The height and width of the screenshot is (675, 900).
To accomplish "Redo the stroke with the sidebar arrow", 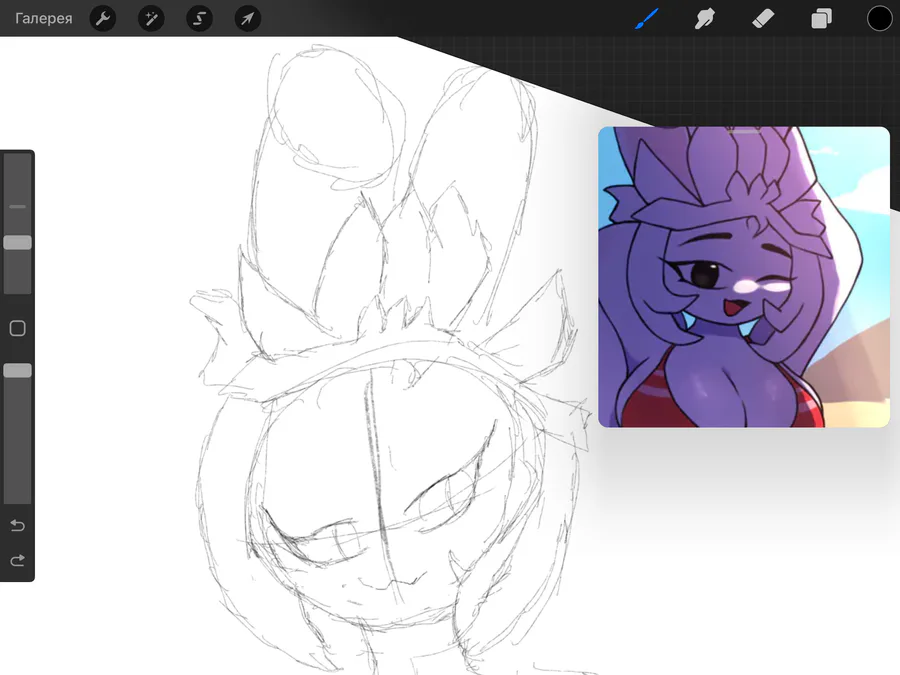I will (17, 560).
